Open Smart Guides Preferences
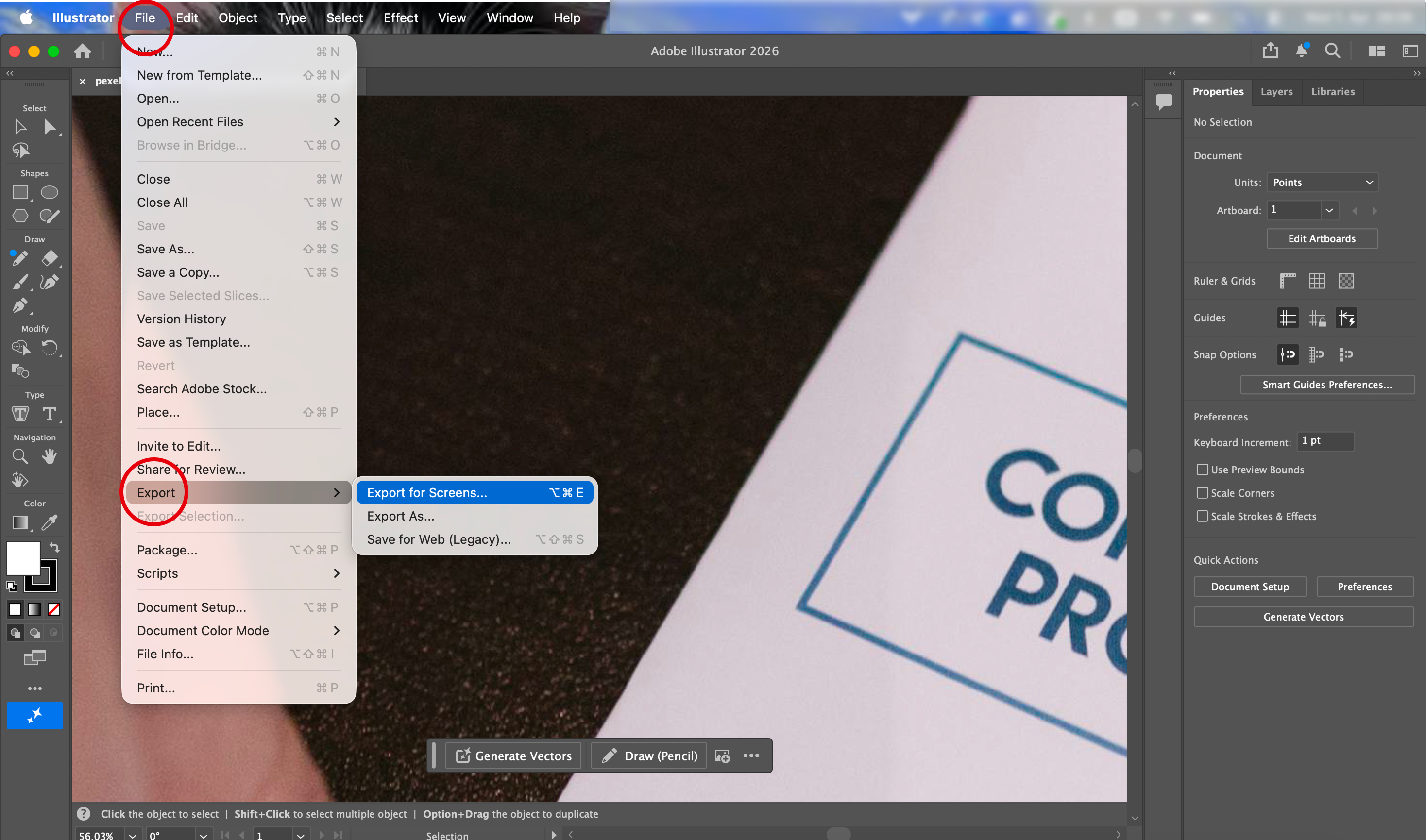 [1327, 385]
